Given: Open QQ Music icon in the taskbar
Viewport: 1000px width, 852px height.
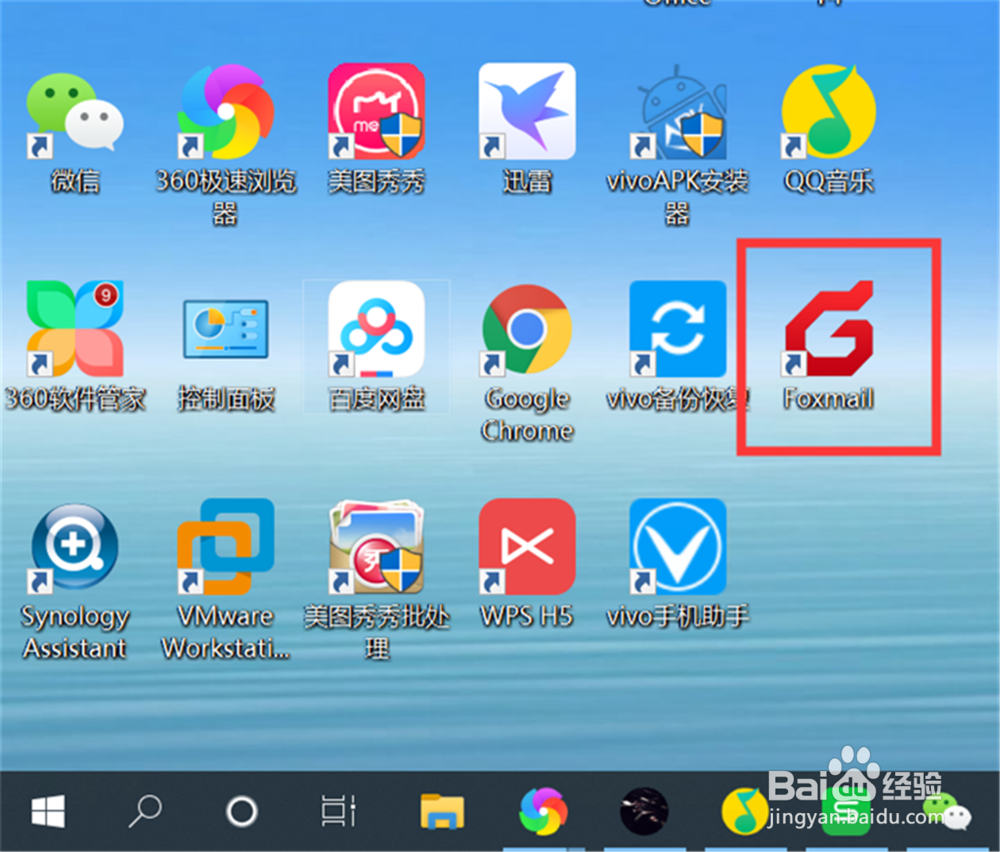Looking at the screenshot, I should 744,811.
